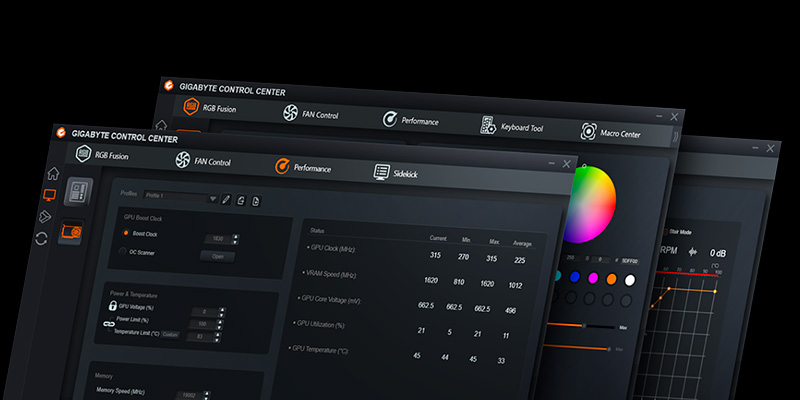The image size is (800, 400).
Task: Click GPU Core Voltage average 496
Action: 510,310
